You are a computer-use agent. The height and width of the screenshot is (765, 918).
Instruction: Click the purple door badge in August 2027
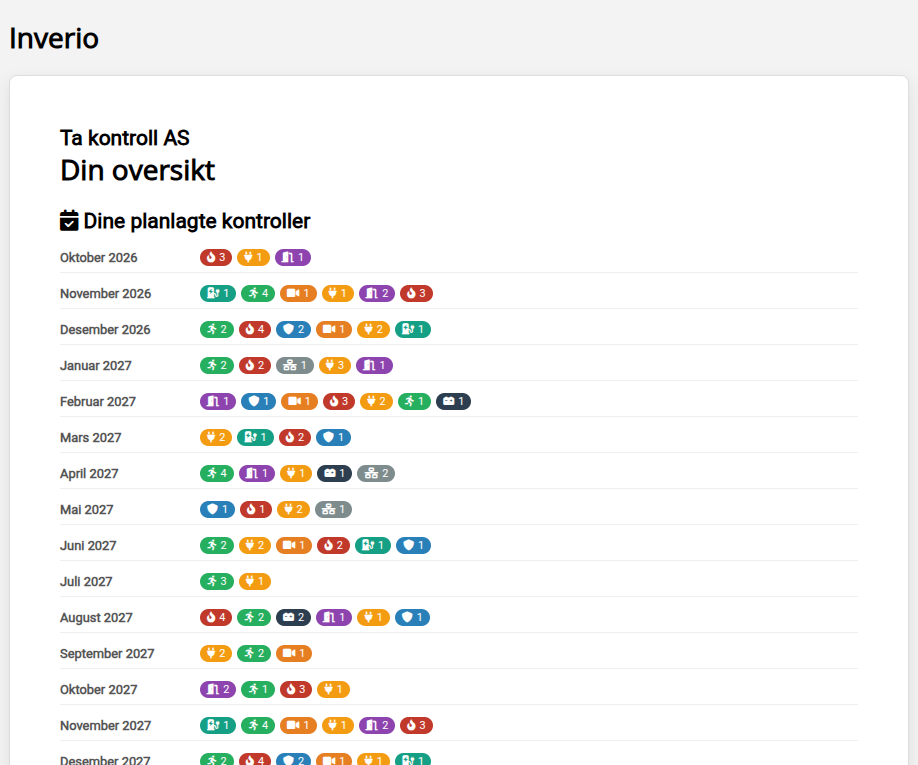[334, 618]
